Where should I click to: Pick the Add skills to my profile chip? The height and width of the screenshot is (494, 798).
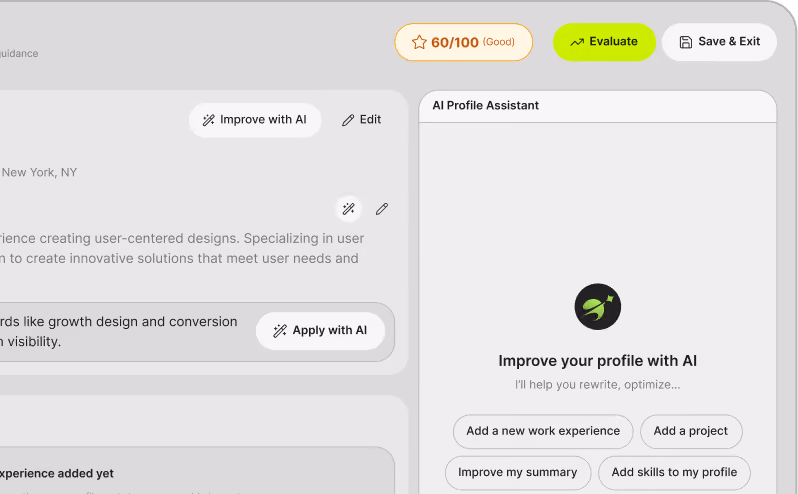click(x=674, y=473)
